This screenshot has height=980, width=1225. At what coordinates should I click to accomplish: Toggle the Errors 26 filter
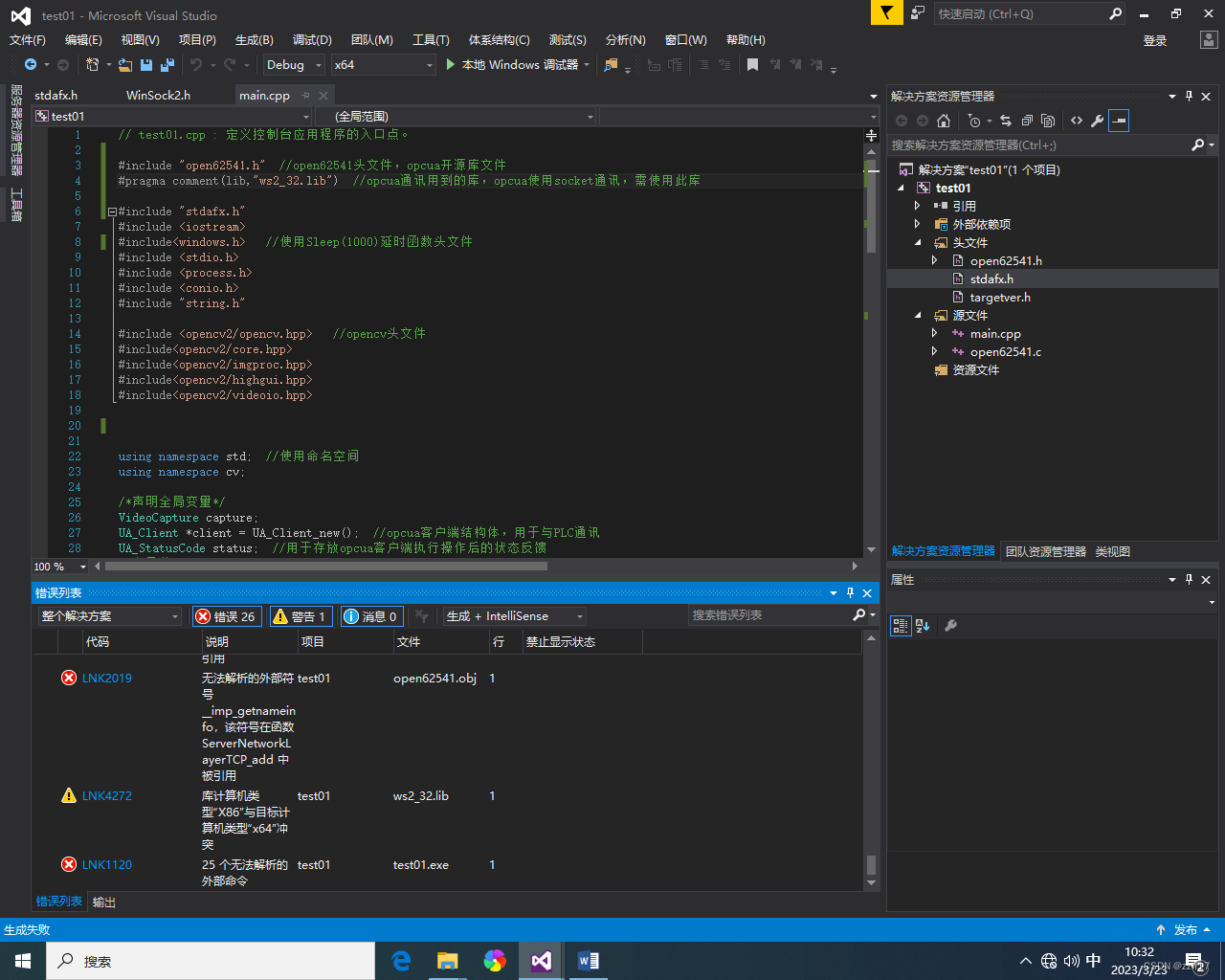[x=226, y=616]
